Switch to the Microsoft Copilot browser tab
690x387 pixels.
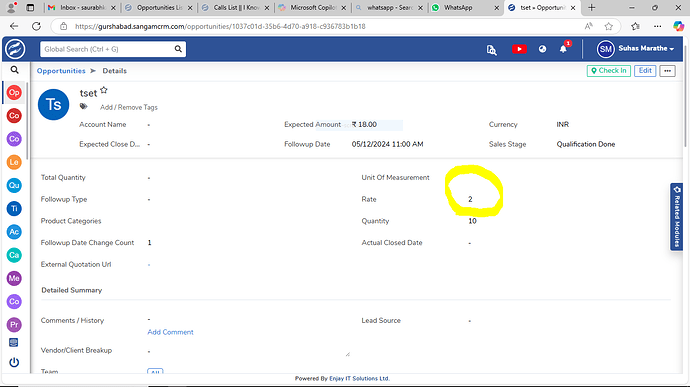(x=313, y=7)
